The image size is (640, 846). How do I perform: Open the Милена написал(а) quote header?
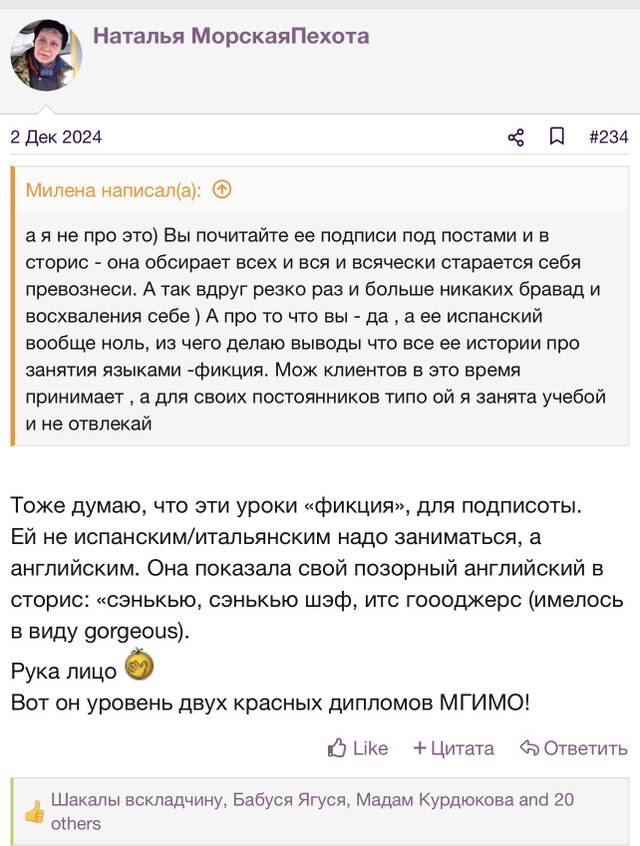coord(113,190)
